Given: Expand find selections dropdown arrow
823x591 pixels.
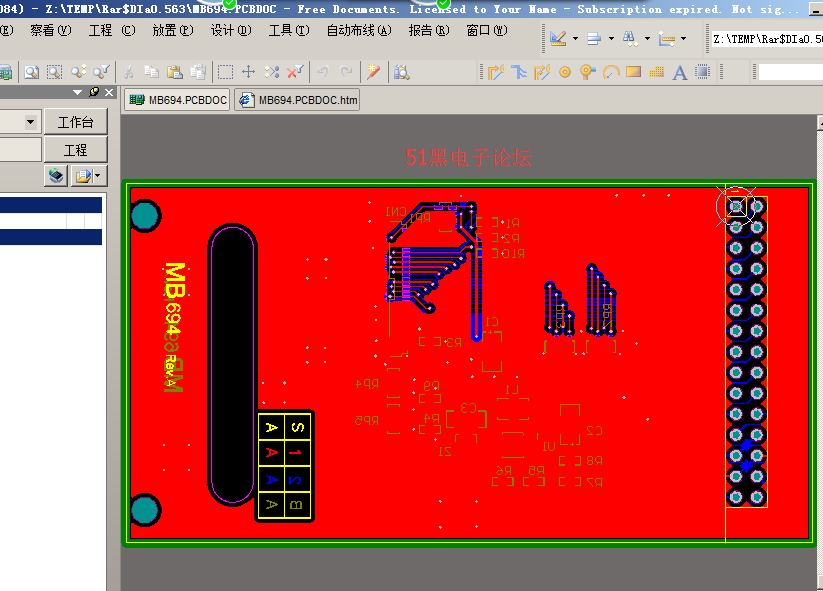Looking at the screenshot, I should pos(647,38).
